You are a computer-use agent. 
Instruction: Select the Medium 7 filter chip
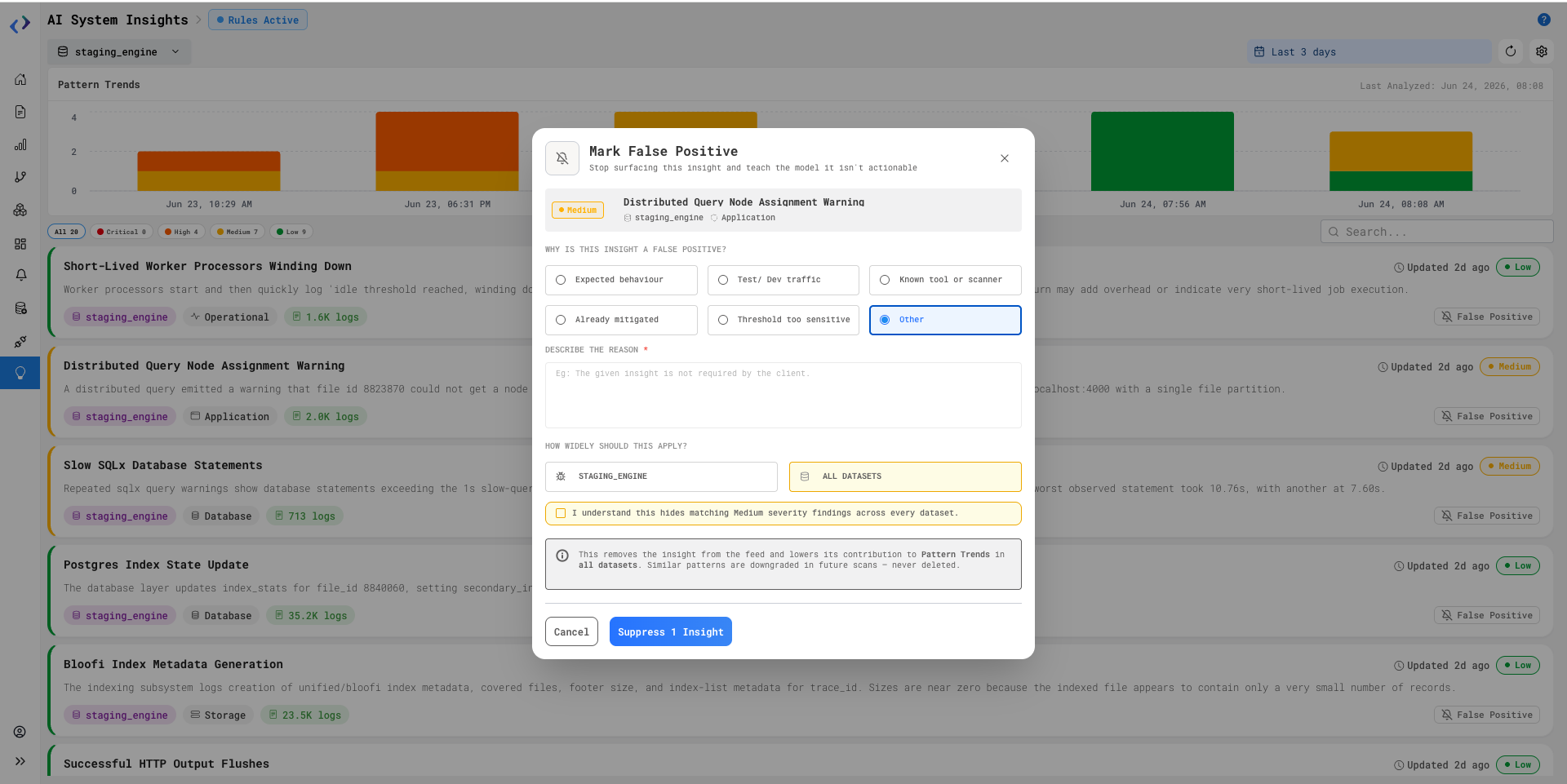pos(237,232)
